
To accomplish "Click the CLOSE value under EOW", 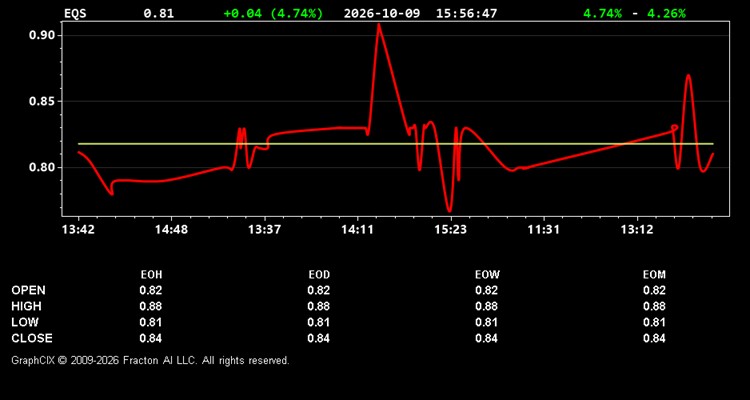I will pyautogui.click(x=486, y=338).
